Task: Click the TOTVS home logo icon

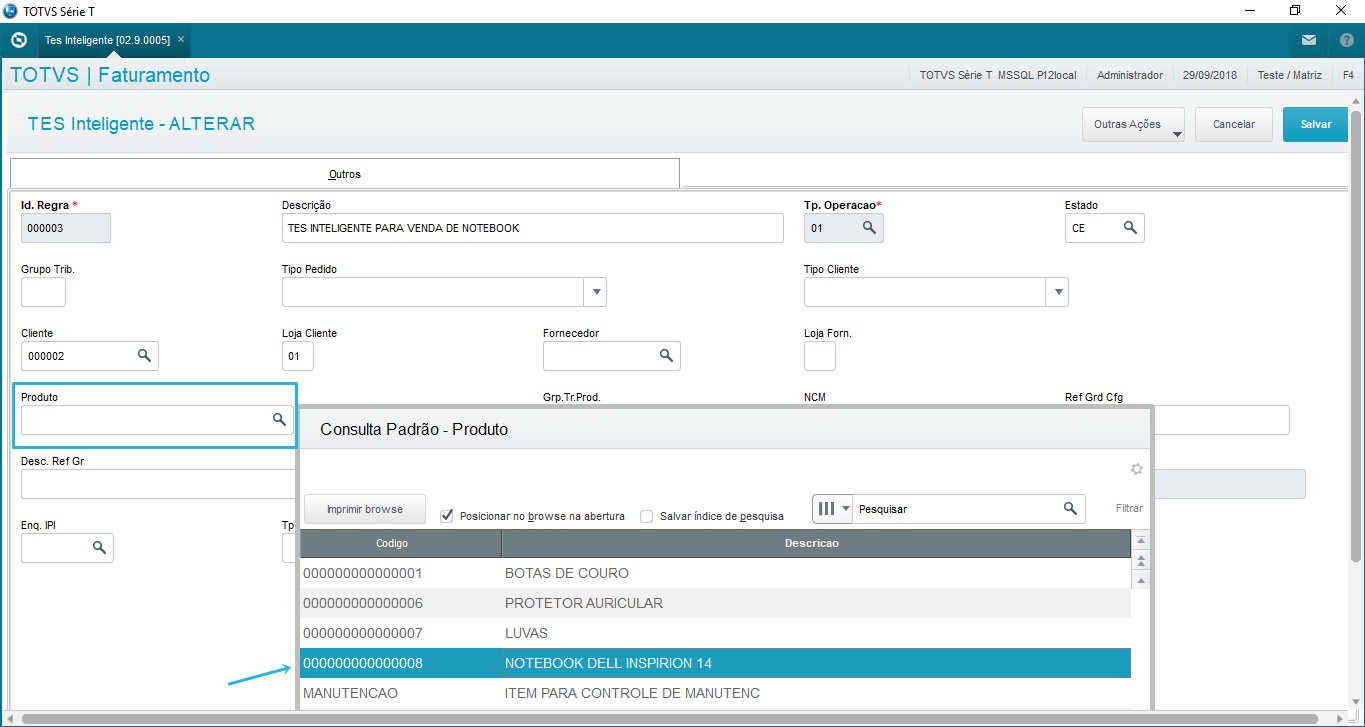Action: (18, 41)
